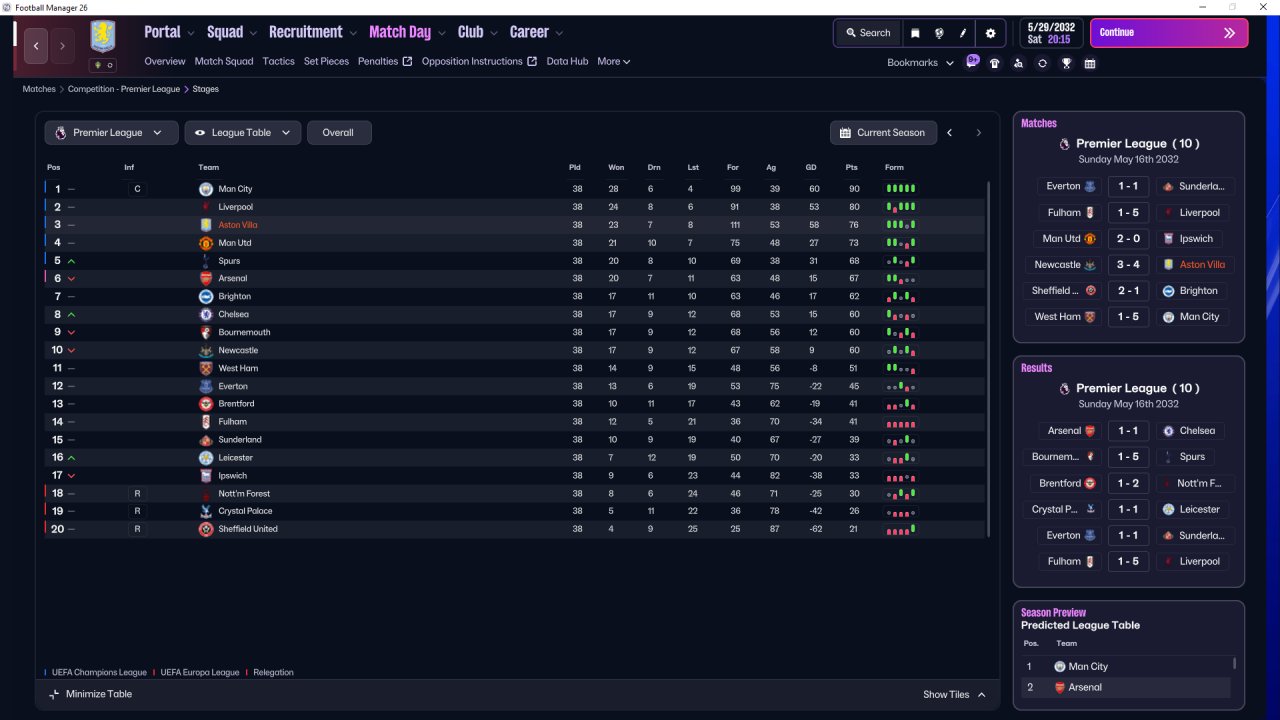Click Aston Villa team name in table

(x=238, y=225)
